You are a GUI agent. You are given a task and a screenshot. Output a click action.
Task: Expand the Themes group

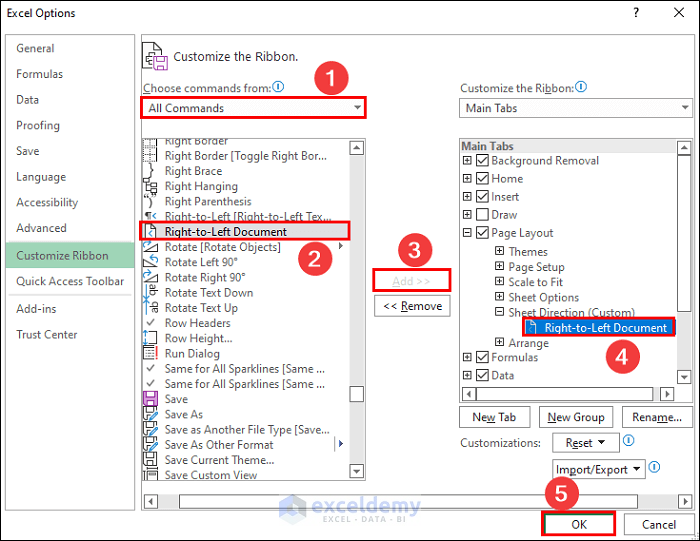(500, 251)
